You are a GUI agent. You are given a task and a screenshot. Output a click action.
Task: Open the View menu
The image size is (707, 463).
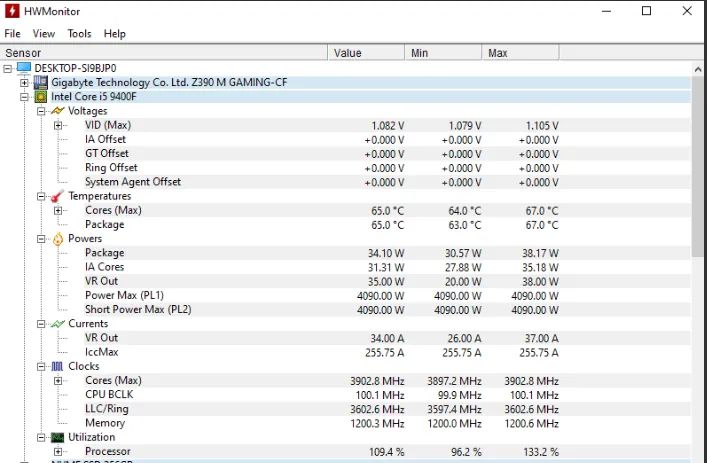43,34
